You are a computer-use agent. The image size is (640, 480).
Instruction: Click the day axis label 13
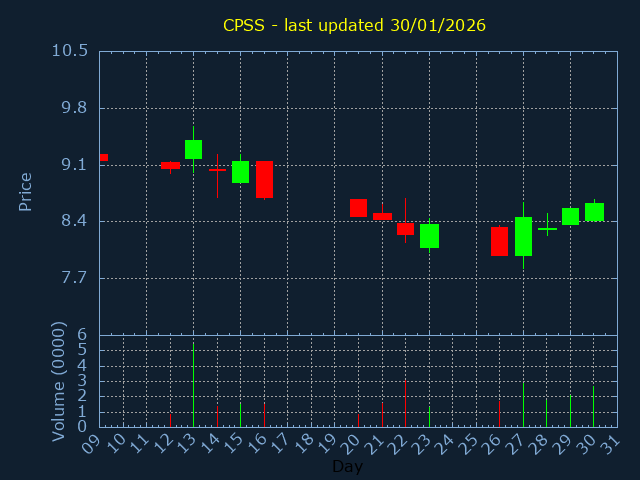pyautogui.click(x=185, y=443)
